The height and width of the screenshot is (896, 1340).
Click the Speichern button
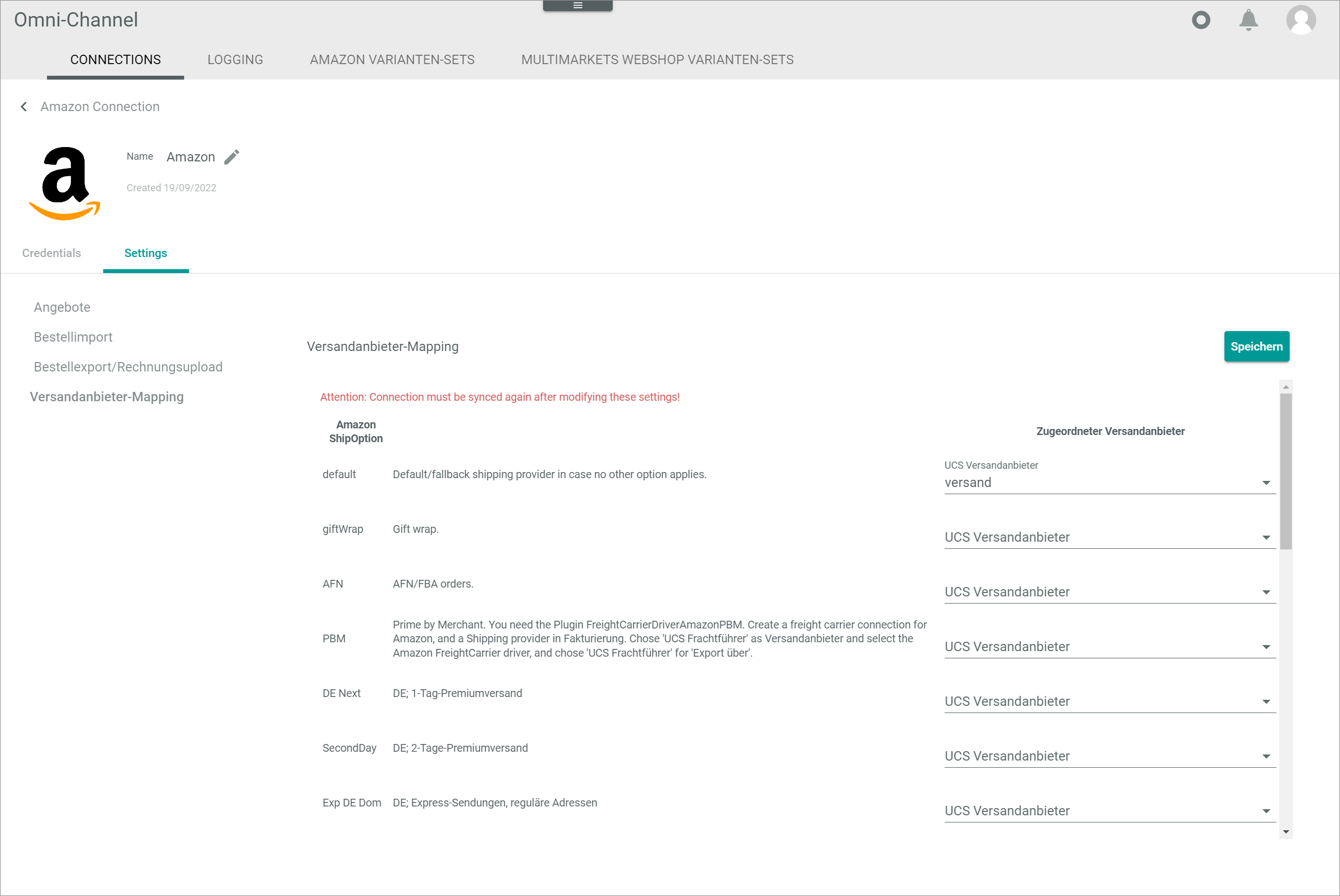click(1256, 346)
